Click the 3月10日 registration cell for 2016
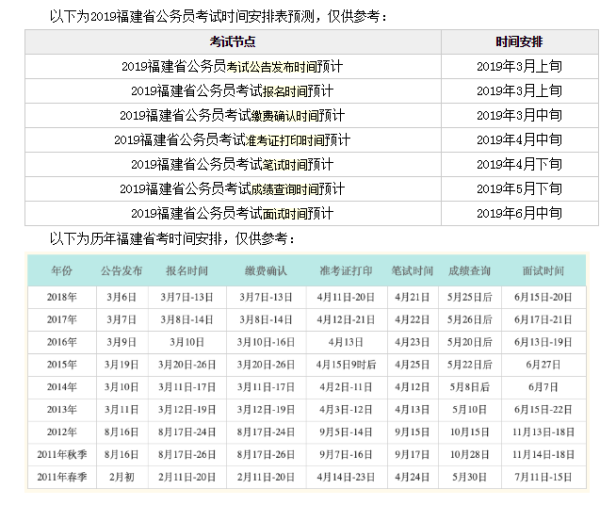The height and width of the screenshot is (505, 600). [x=187, y=342]
